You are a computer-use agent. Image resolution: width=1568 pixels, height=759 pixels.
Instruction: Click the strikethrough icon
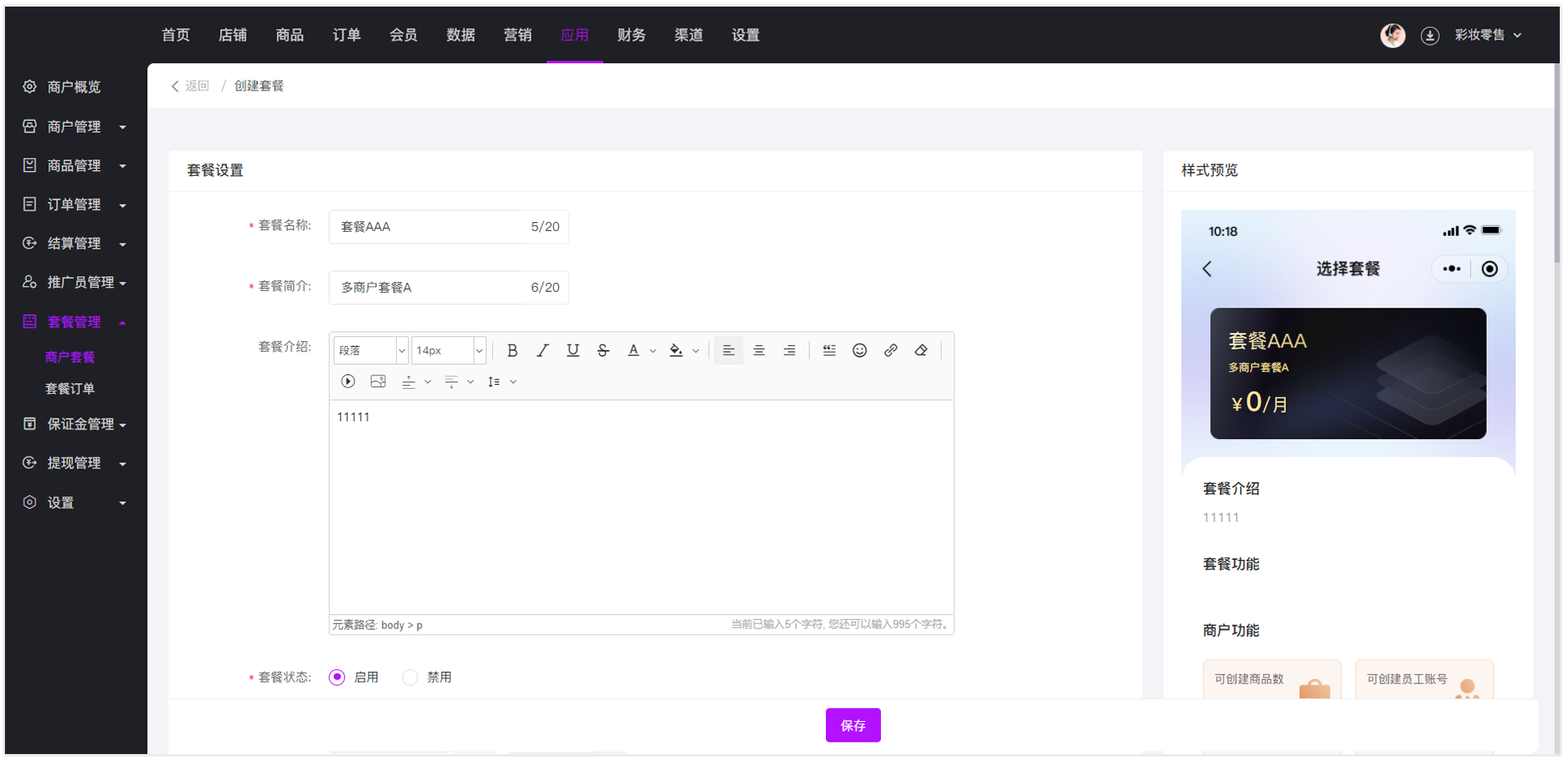pyautogui.click(x=603, y=350)
